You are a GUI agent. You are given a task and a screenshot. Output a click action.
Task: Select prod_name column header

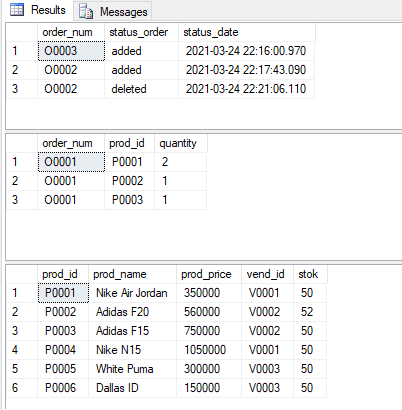132,274
